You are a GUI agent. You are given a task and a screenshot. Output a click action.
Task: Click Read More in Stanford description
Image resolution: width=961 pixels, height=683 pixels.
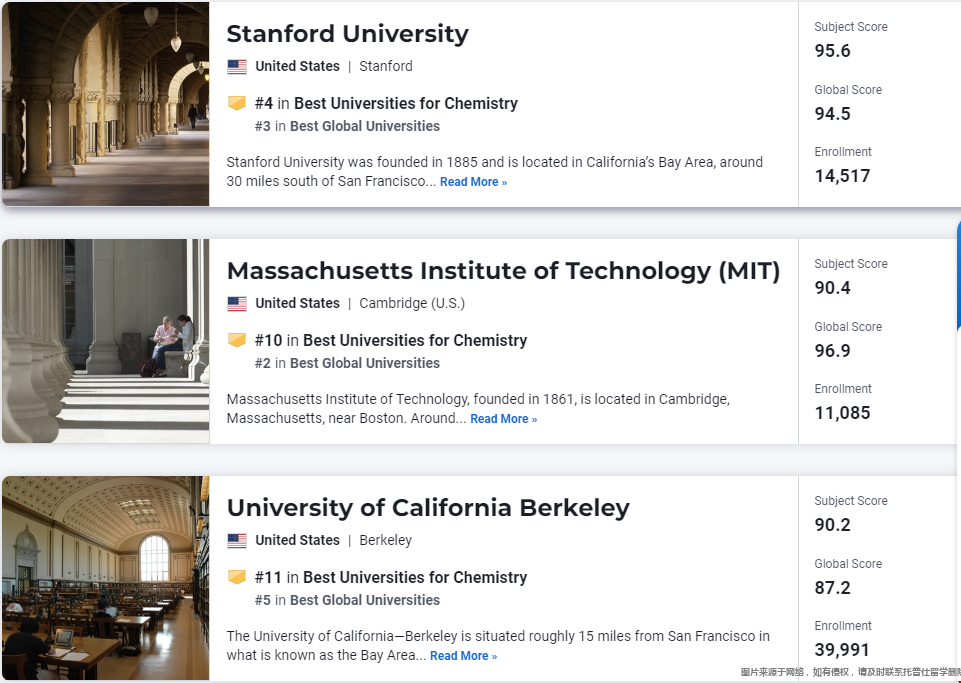[x=473, y=182]
